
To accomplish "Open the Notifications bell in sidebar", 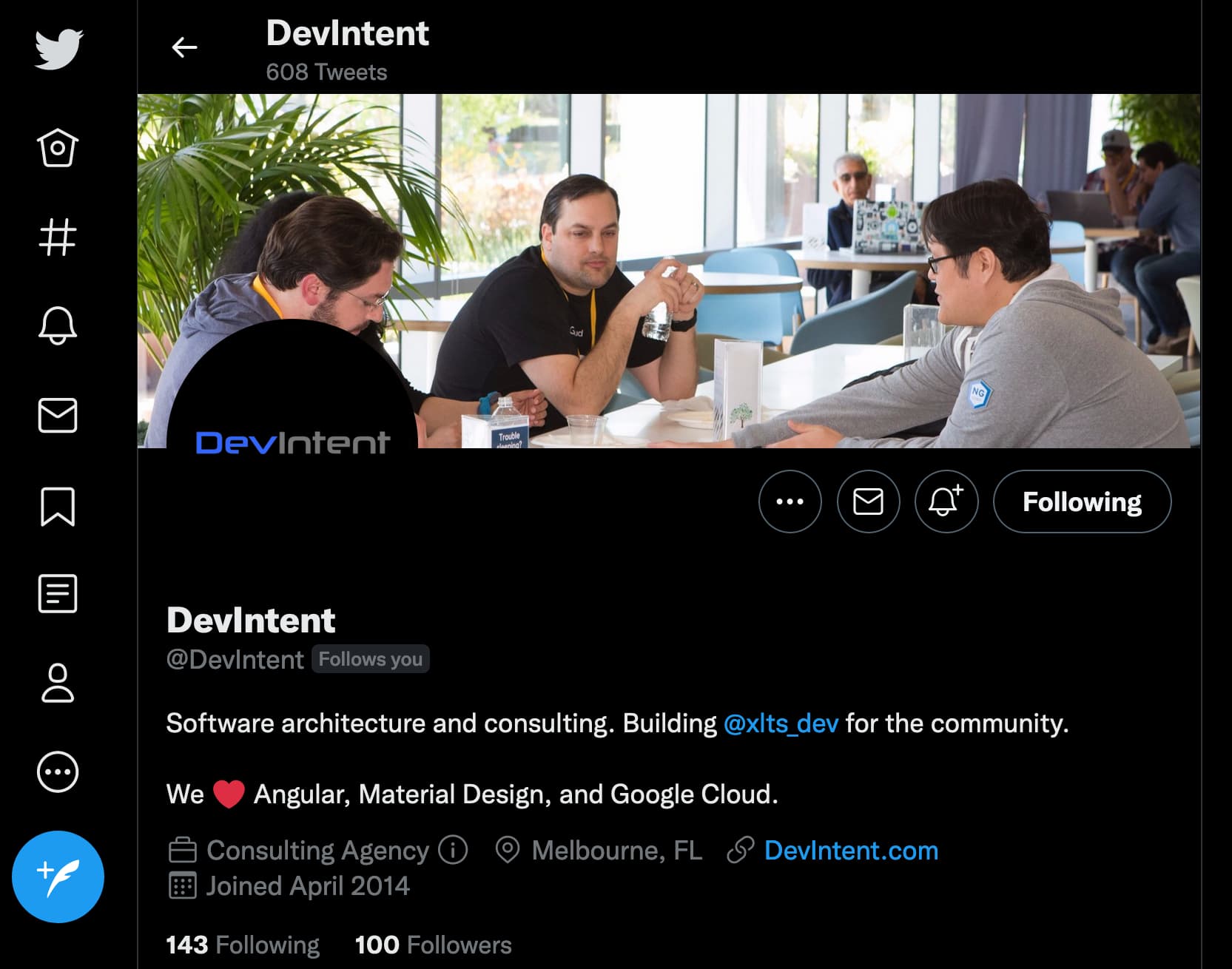I will (x=58, y=325).
